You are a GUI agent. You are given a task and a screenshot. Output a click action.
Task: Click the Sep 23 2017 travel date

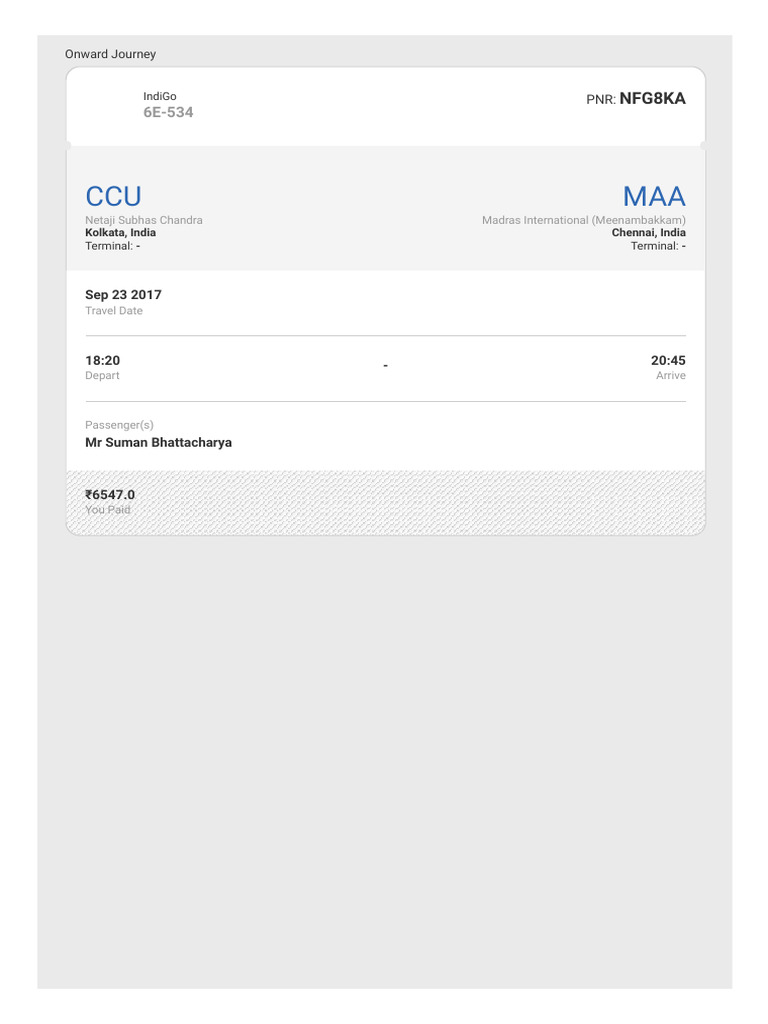[123, 295]
